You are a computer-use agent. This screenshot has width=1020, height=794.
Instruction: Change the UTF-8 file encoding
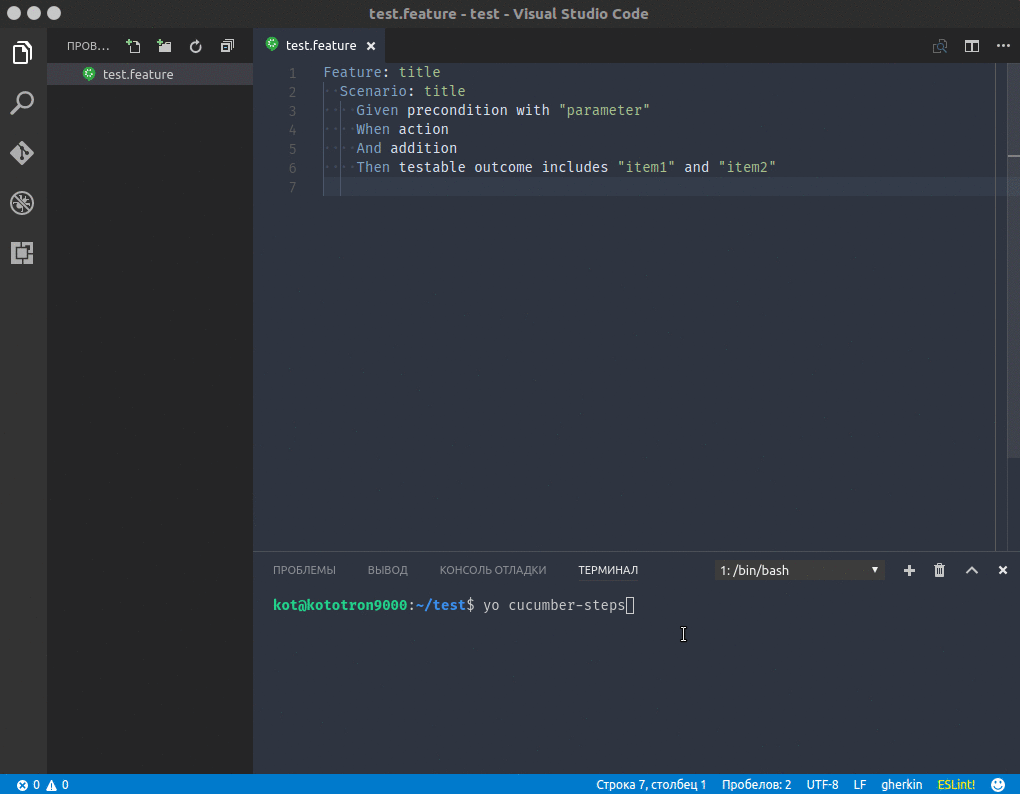pos(822,785)
